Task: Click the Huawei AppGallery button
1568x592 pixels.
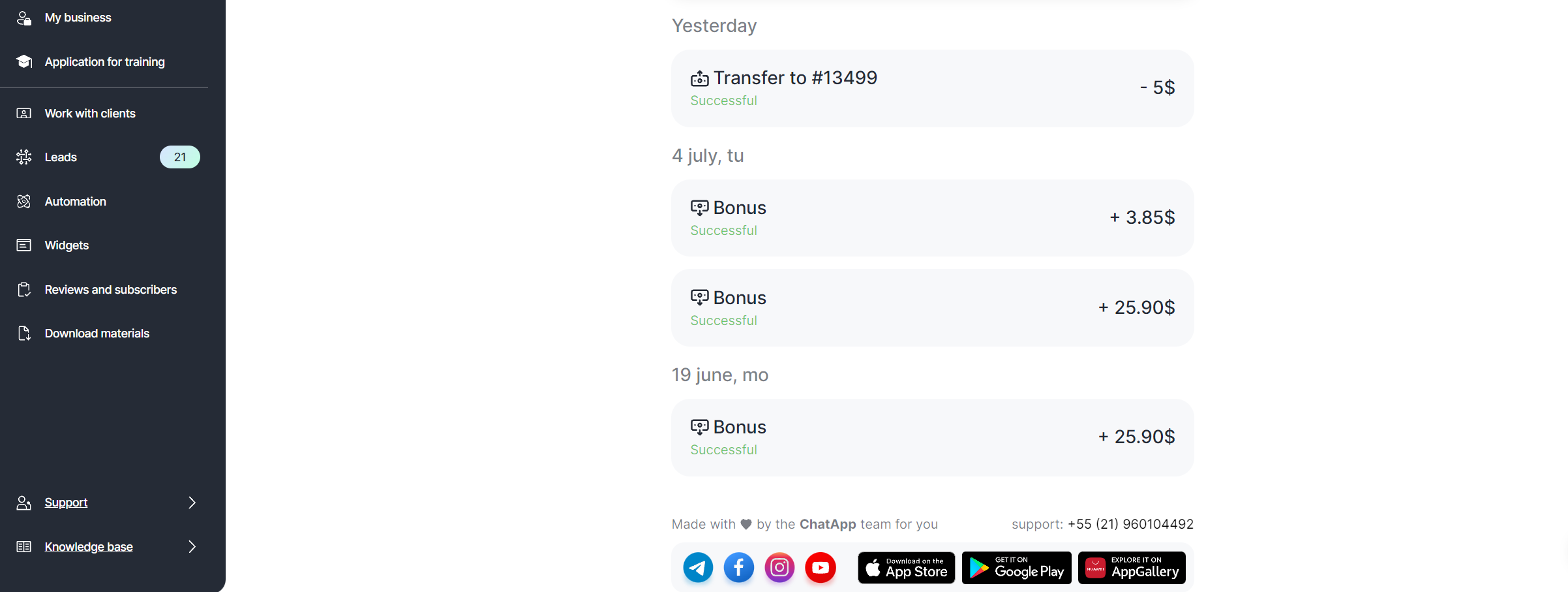Action: [x=1132, y=568]
